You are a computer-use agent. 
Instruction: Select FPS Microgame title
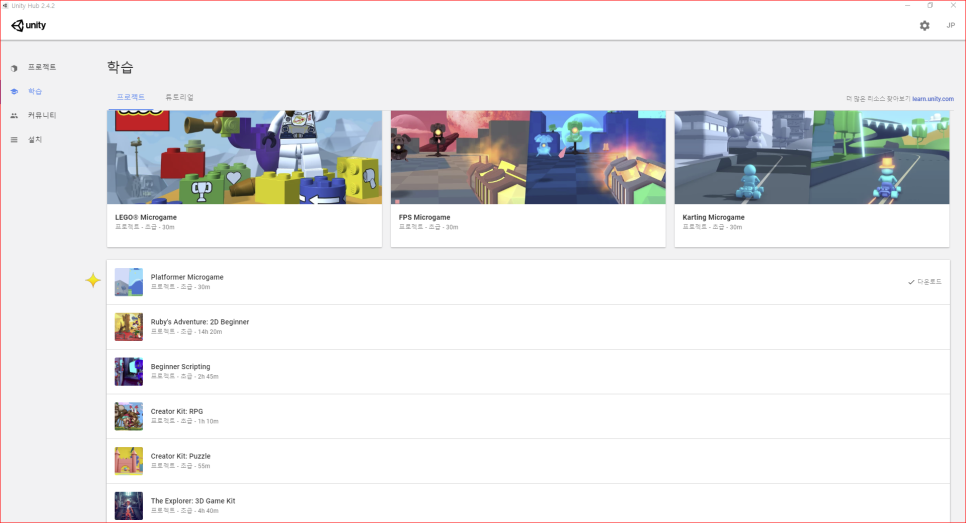click(424, 217)
